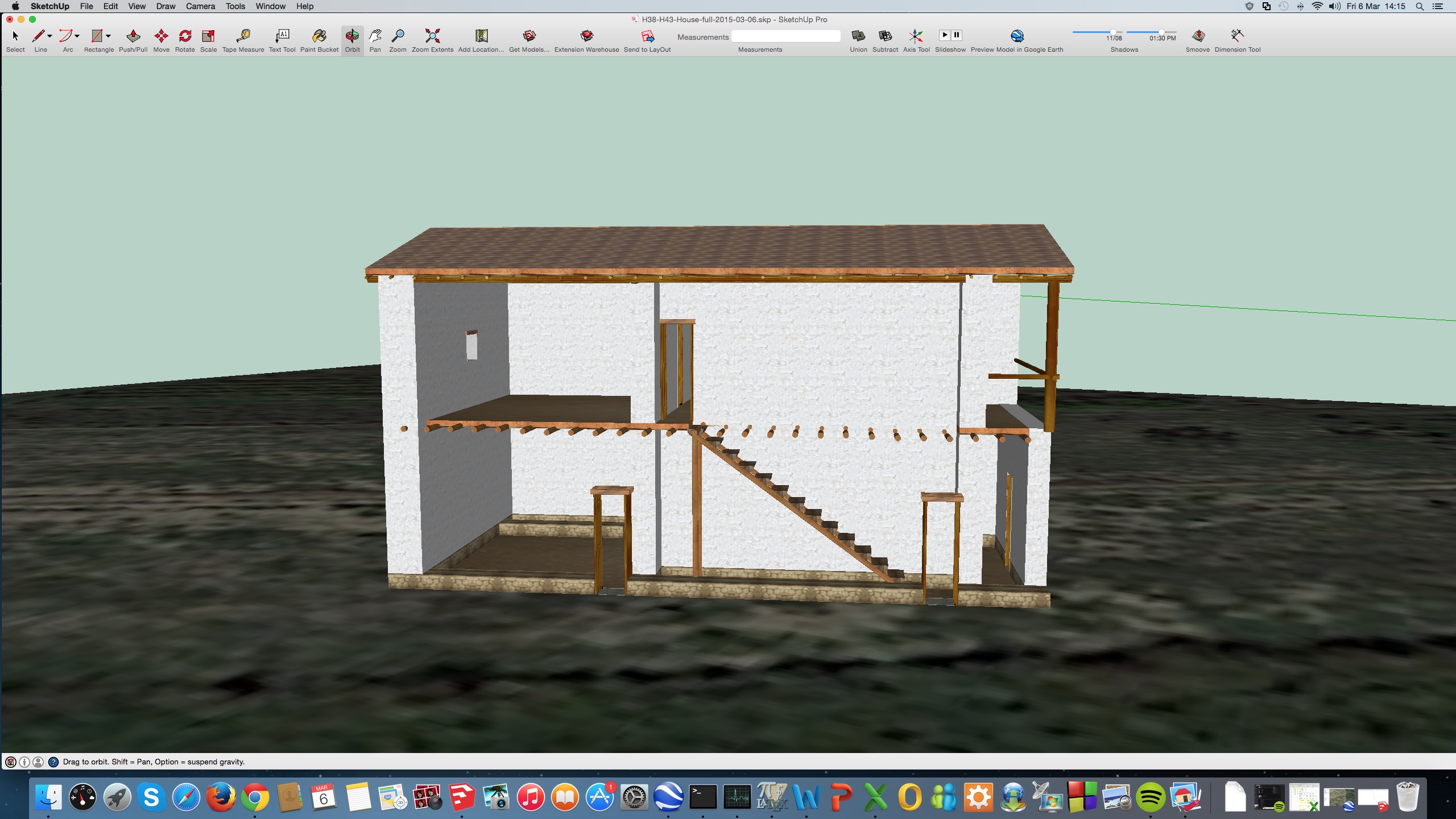Click the shadows time slider handle
The image size is (1456, 819).
[1161, 32]
